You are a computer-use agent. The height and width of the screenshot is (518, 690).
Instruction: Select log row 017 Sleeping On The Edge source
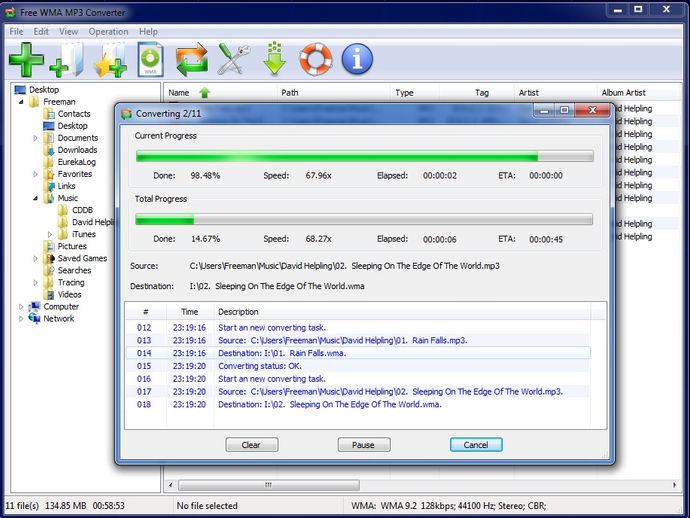(358, 392)
